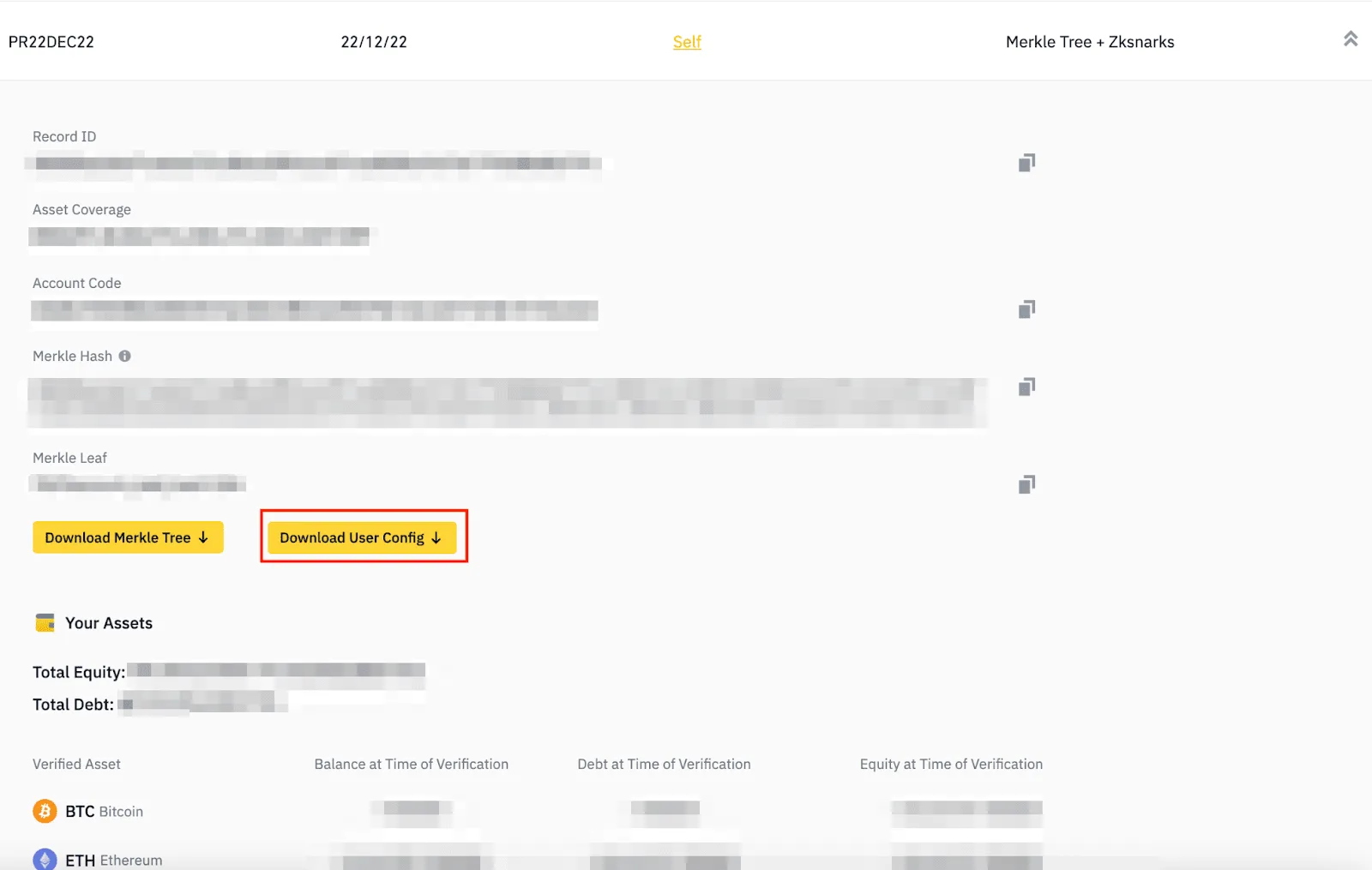Click the Record ID label
The image size is (1372, 870).
point(64,136)
